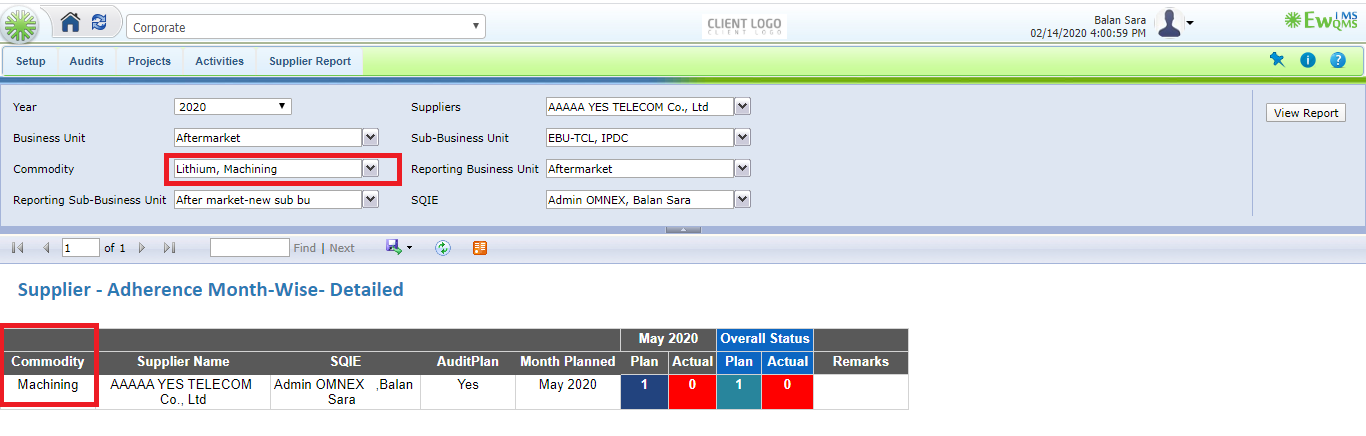
Task: Go to the Home icon
Action: coord(70,22)
